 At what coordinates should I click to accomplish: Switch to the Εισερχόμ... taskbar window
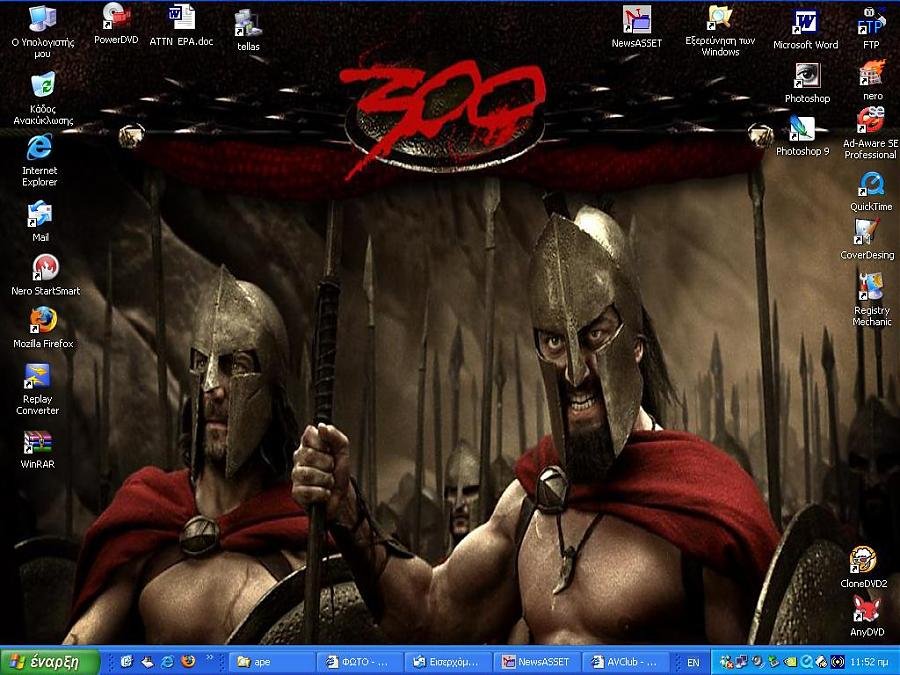tap(448, 662)
